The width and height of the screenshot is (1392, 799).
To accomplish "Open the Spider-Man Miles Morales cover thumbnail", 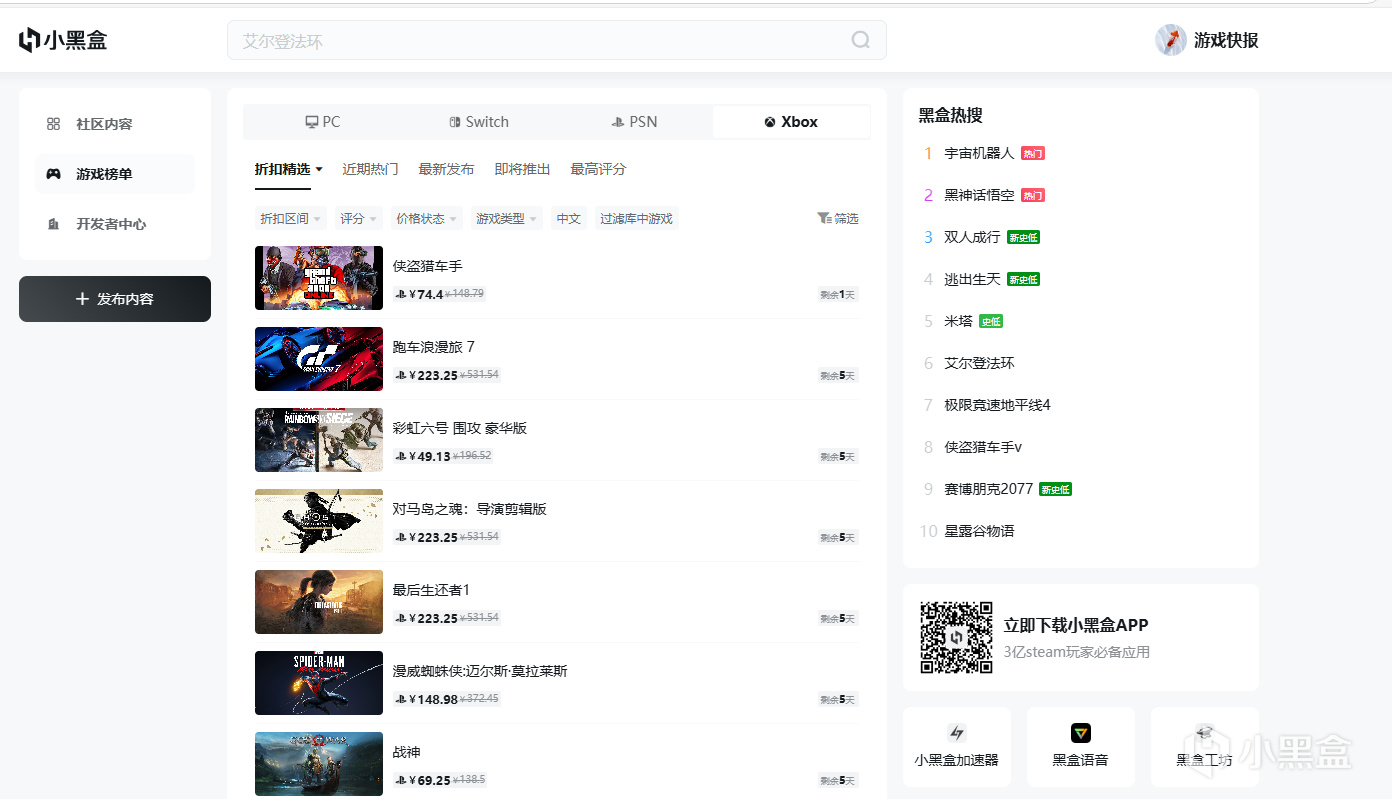I will pyautogui.click(x=319, y=683).
